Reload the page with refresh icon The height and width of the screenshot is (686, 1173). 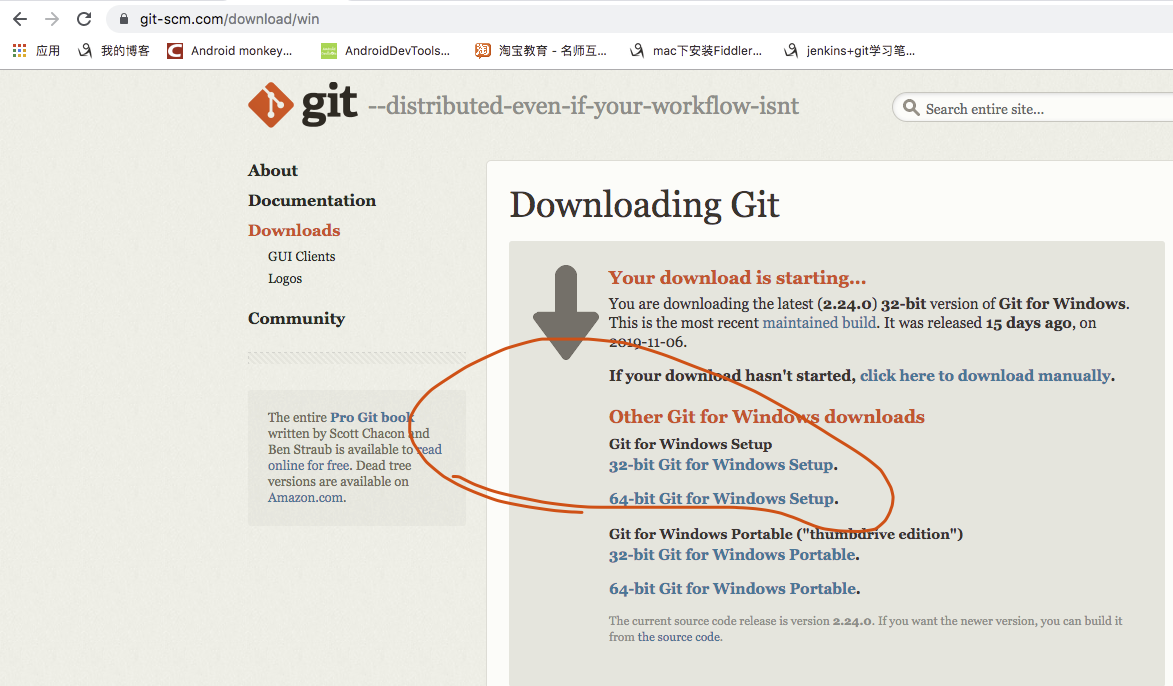[x=84, y=19]
